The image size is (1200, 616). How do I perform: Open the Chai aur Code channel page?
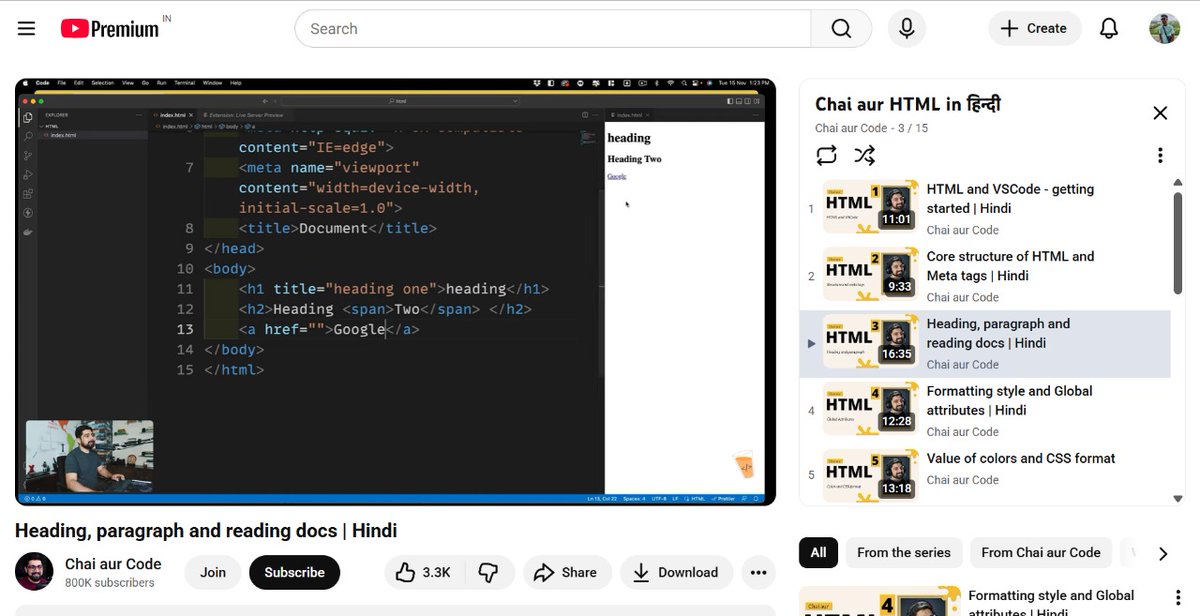[x=115, y=564]
